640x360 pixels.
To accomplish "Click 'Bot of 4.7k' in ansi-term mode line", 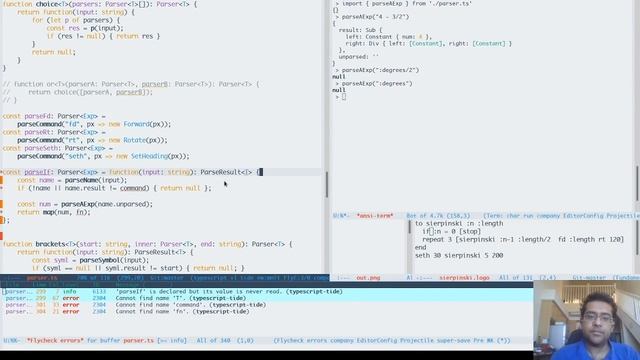I will click(425, 216).
